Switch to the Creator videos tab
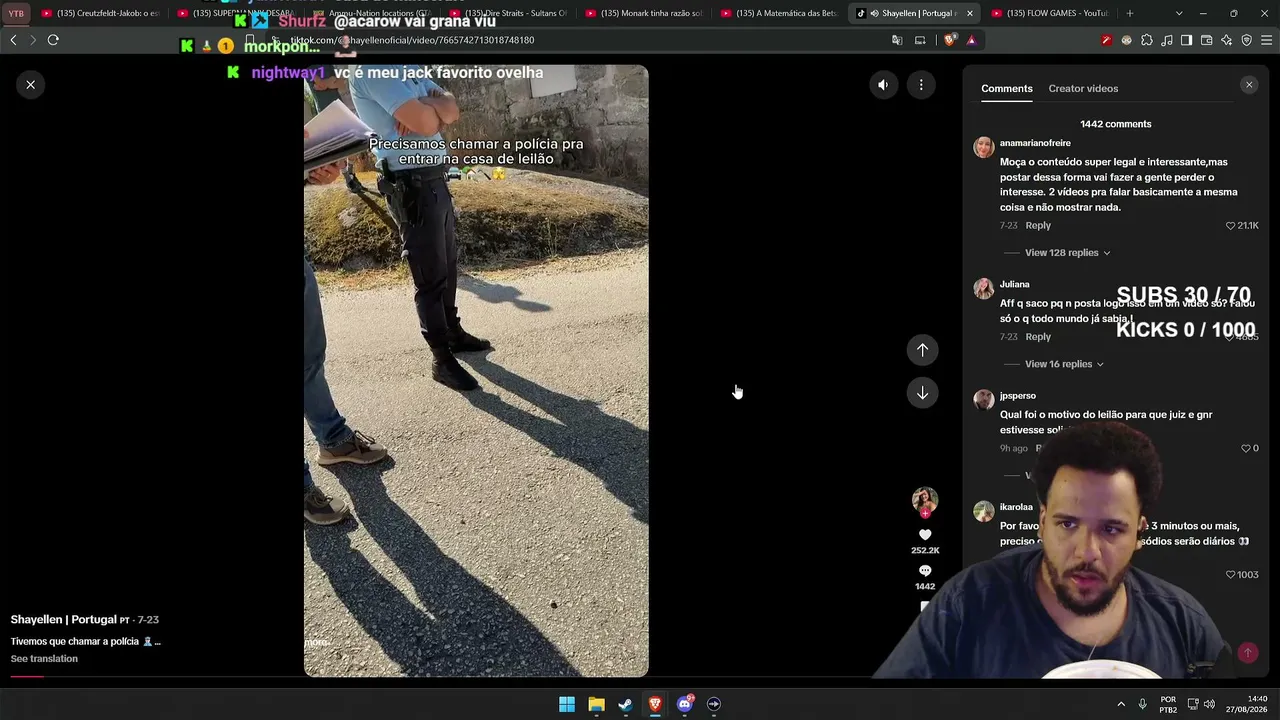Viewport: 1280px width, 720px height. click(x=1083, y=89)
